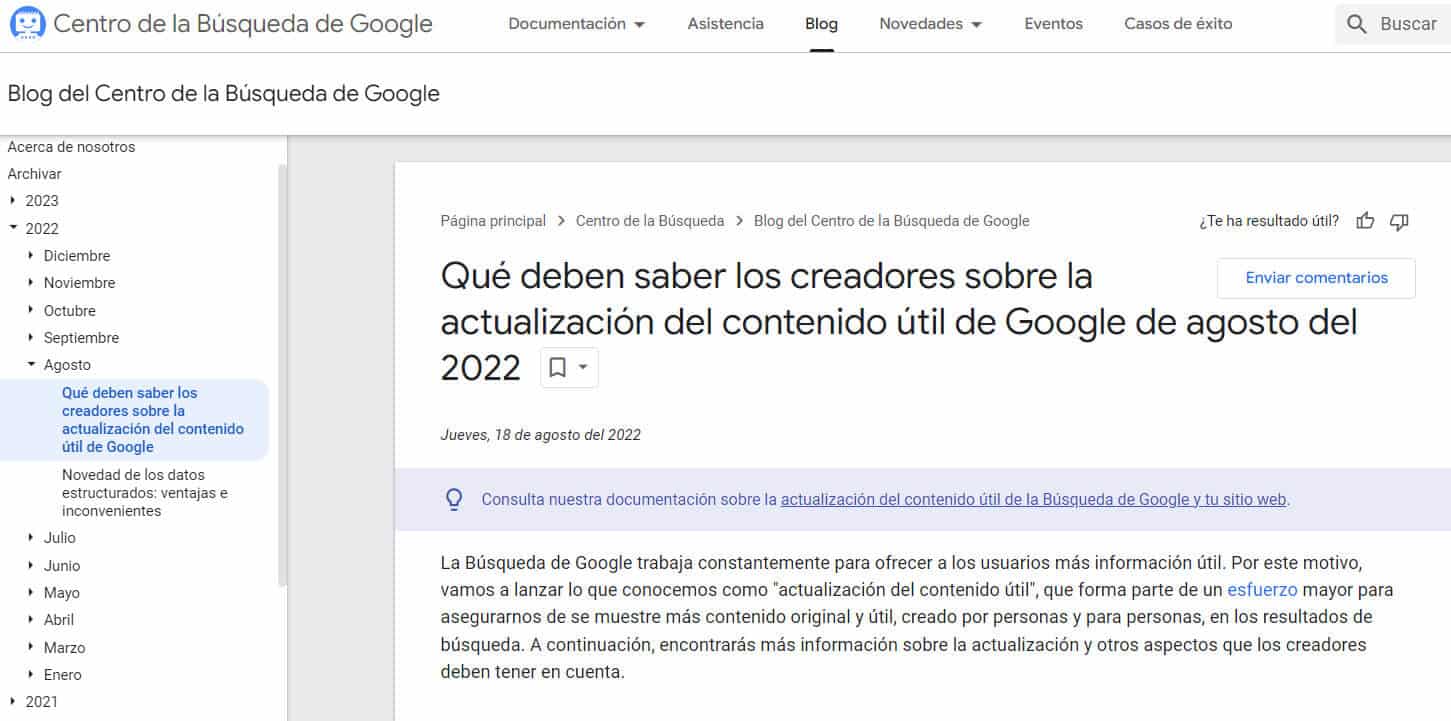Go to Página principal breadcrumb

(493, 221)
